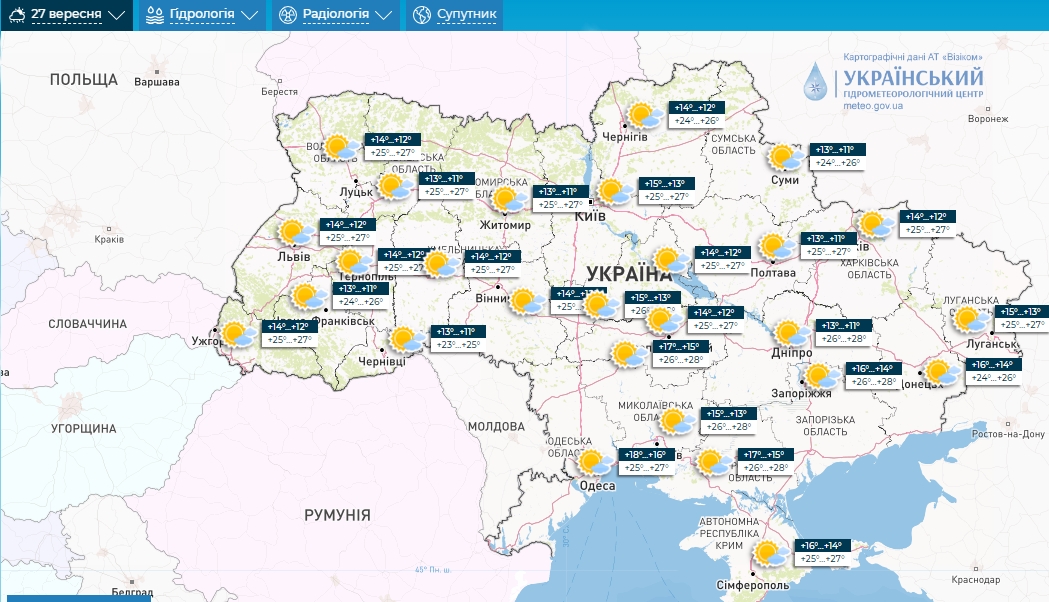
Task: Click the Lutsk weather icon
Action: click(x=396, y=187)
